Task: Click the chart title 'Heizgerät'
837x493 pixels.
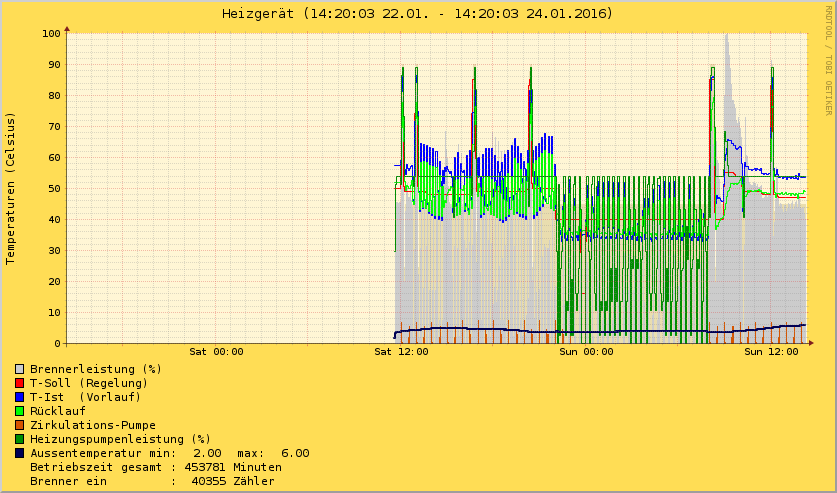Action: (258, 14)
